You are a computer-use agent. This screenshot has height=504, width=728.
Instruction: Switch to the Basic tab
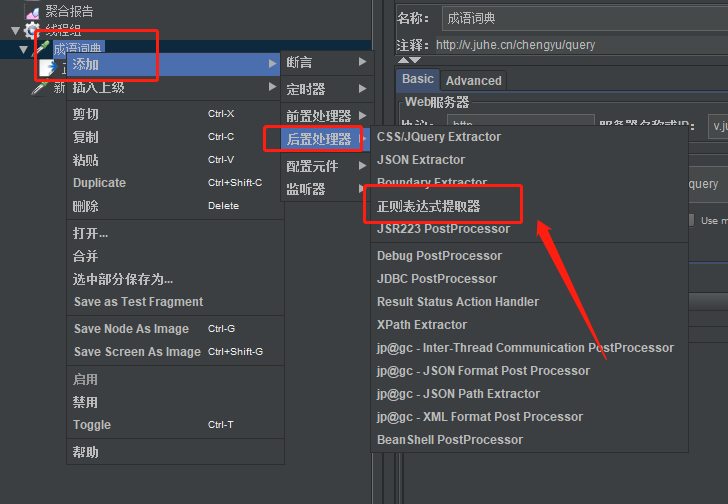click(x=417, y=79)
